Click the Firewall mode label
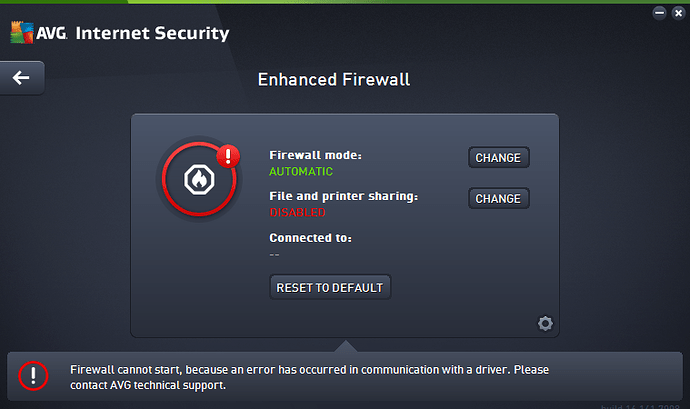Screen dimensions: 690x409 point(316,155)
